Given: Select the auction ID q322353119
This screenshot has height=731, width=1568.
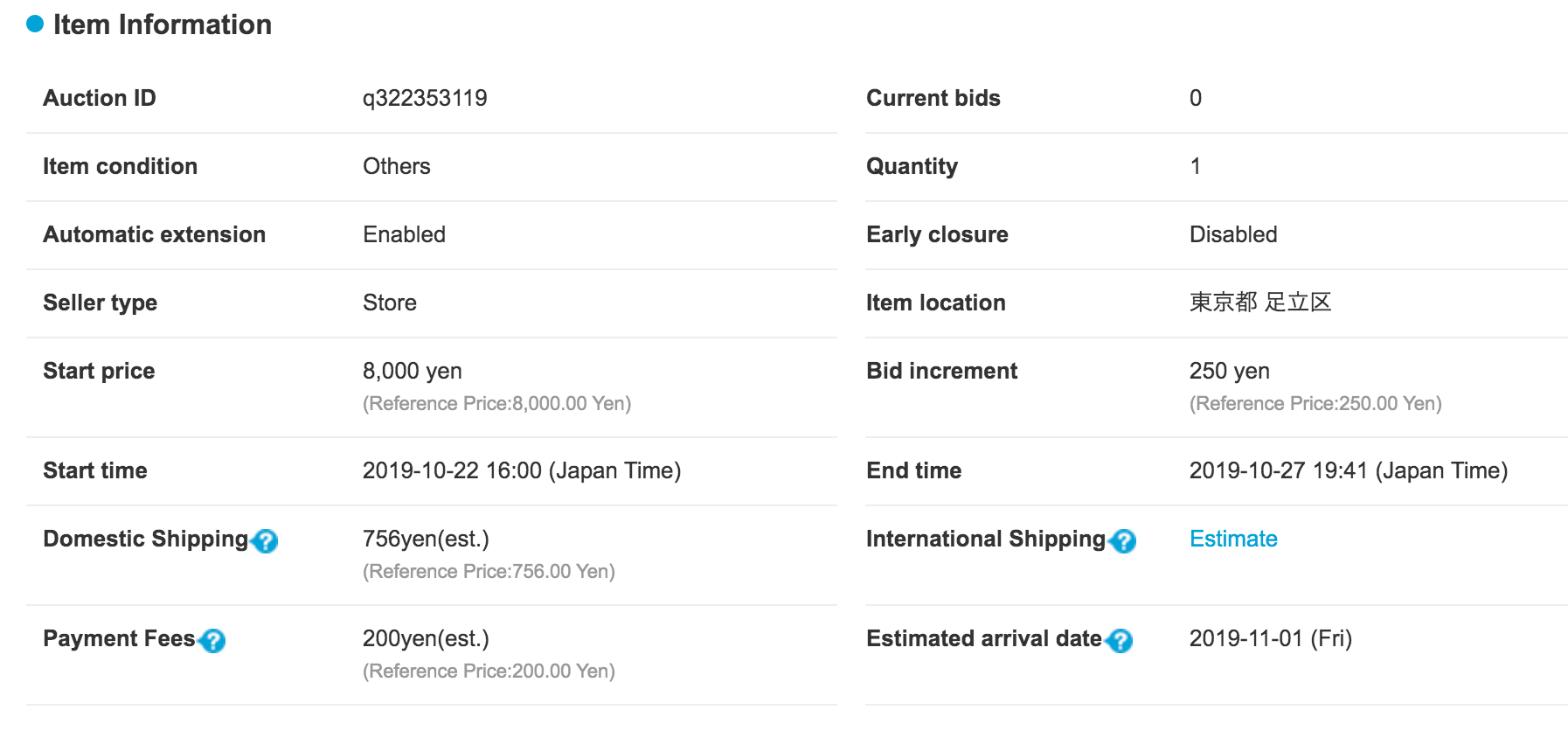Looking at the screenshot, I should [x=425, y=98].
